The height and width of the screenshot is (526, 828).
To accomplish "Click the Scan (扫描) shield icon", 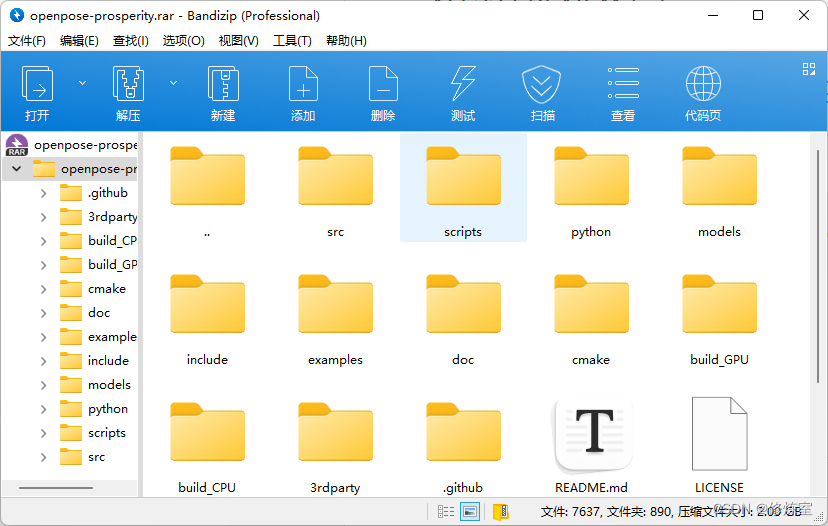I will (541, 84).
